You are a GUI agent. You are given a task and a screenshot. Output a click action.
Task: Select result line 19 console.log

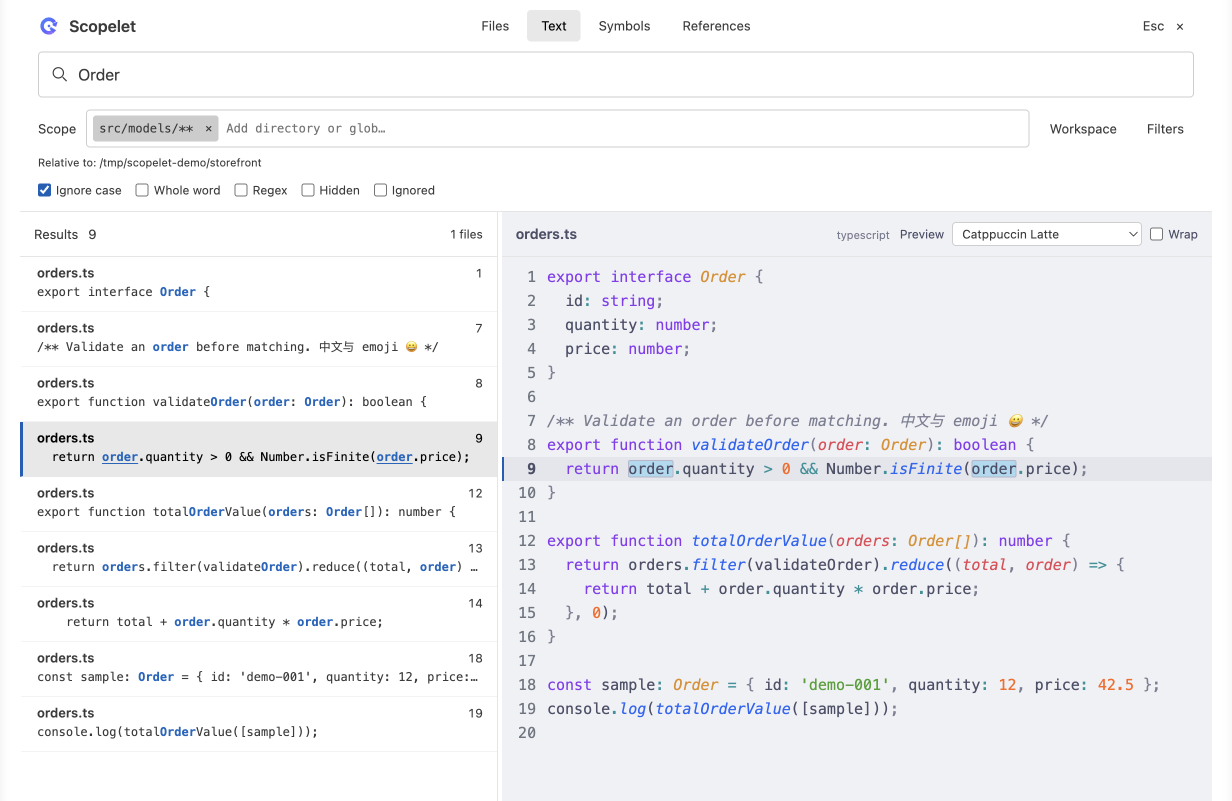[x=259, y=723]
